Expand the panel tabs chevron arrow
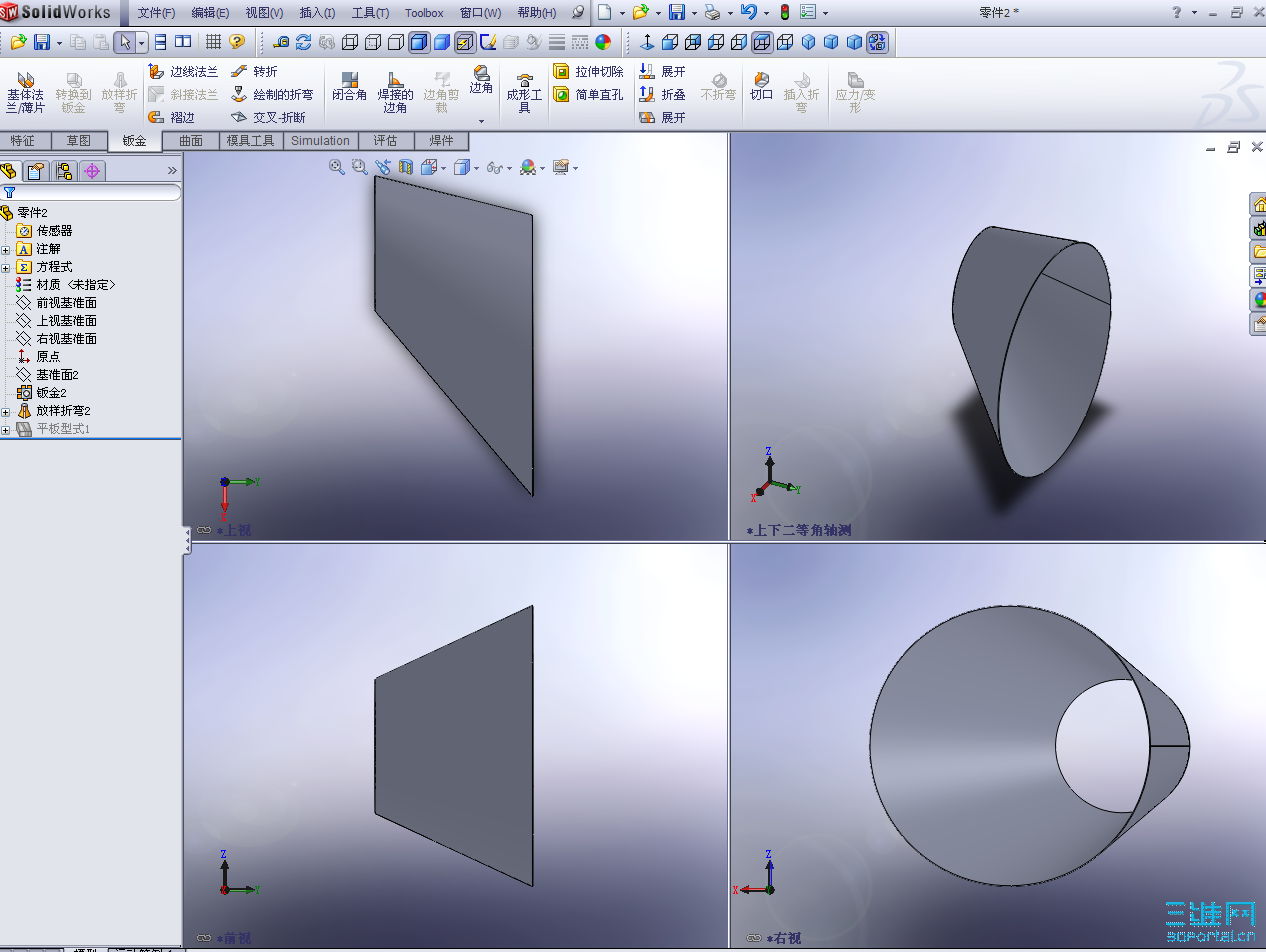The width and height of the screenshot is (1266, 952). pos(172,171)
